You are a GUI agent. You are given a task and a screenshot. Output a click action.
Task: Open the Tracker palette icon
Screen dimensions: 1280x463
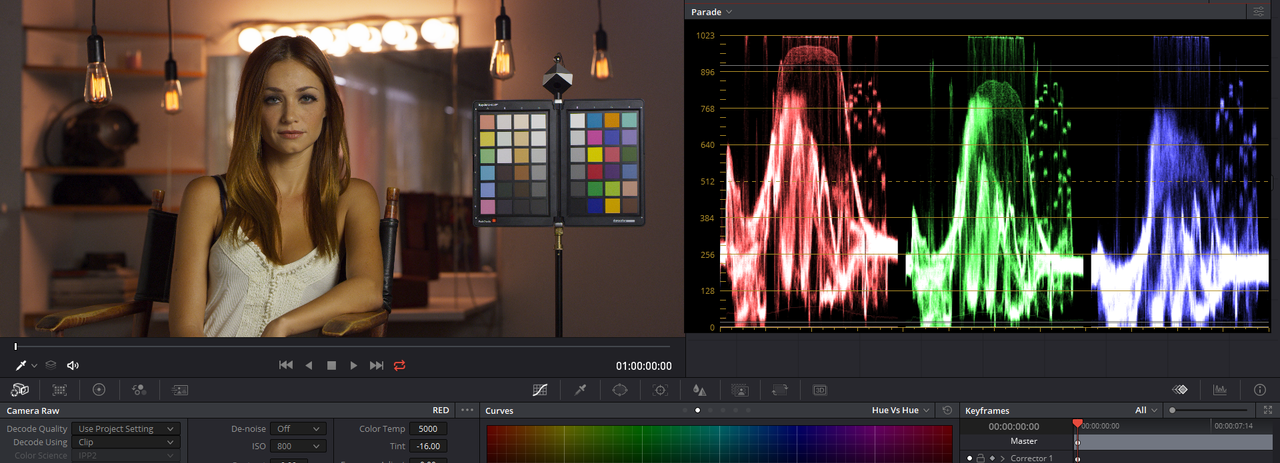(660, 390)
